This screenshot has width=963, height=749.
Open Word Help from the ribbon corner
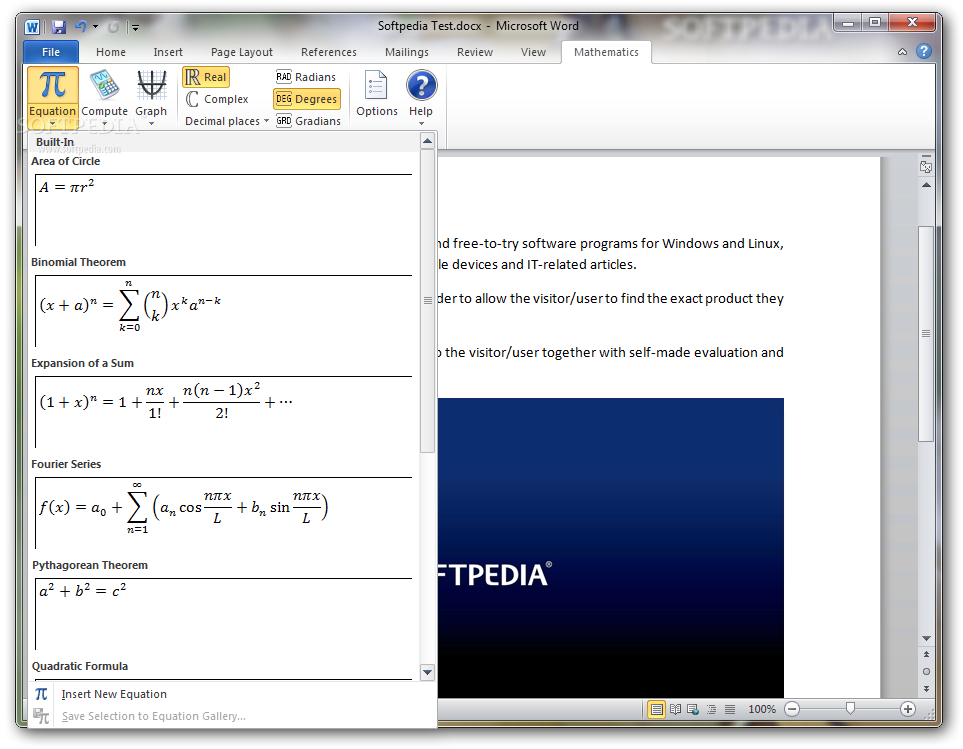coord(924,52)
